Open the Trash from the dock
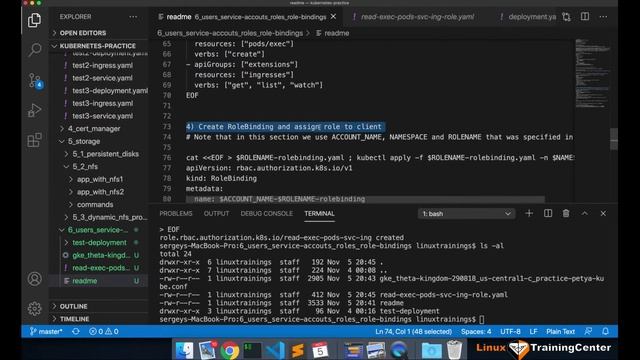640x360 pixels. coord(454,350)
